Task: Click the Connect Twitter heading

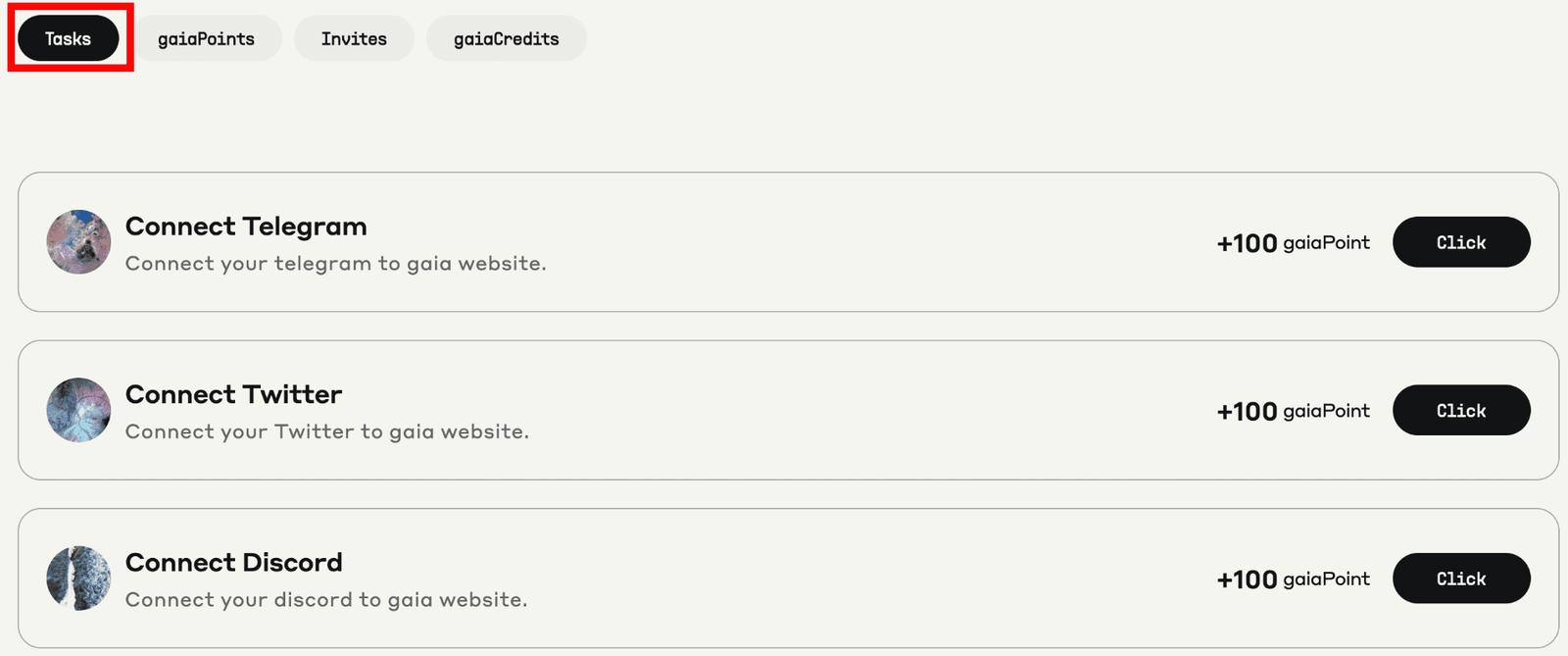Action: pos(233,394)
